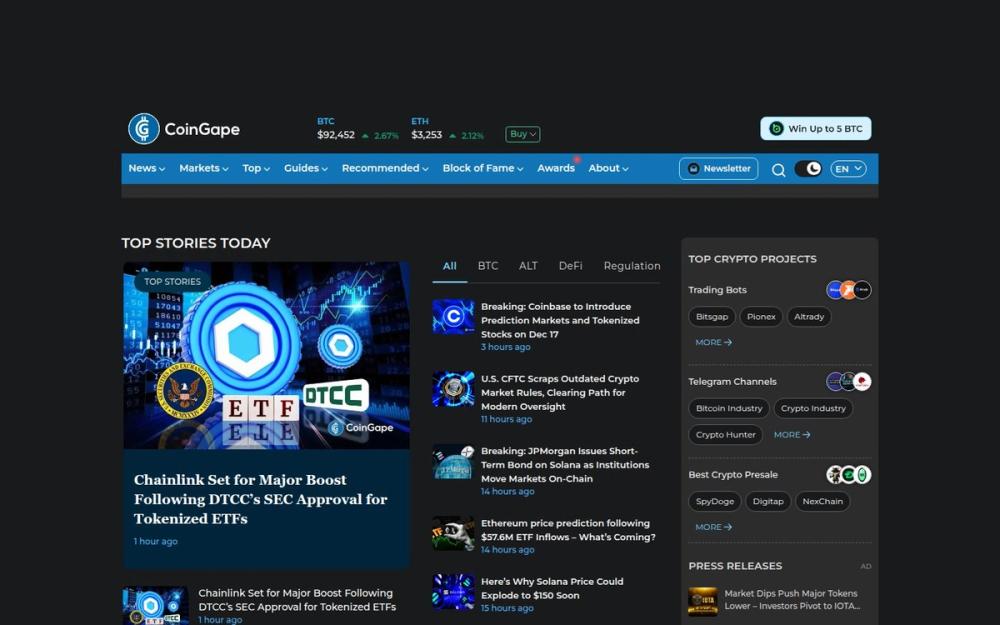Viewport: 1000px width, 625px height.
Task: Expand the News menu
Action: click(x=147, y=168)
